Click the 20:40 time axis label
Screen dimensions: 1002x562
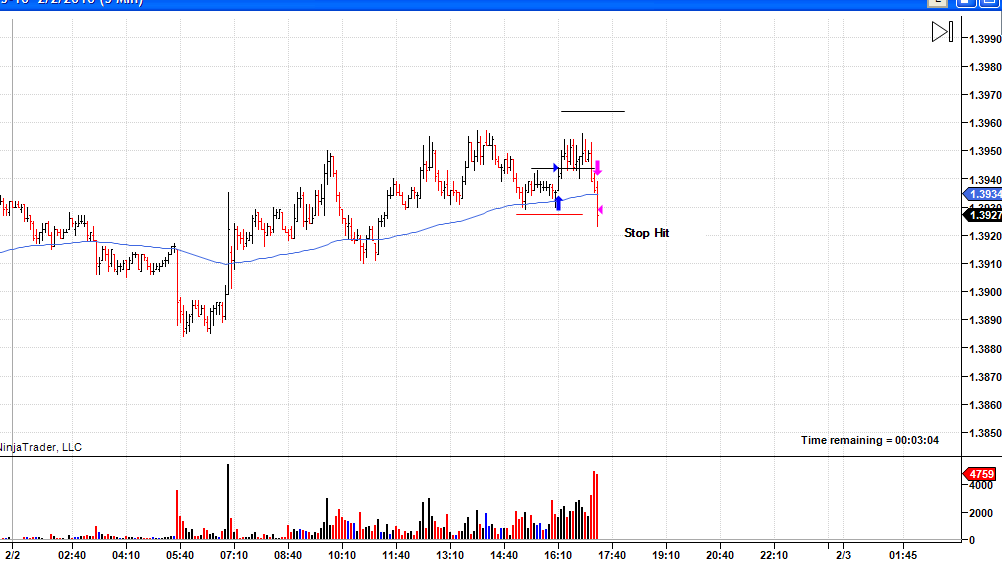pyautogui.click(x=720, y=555)
